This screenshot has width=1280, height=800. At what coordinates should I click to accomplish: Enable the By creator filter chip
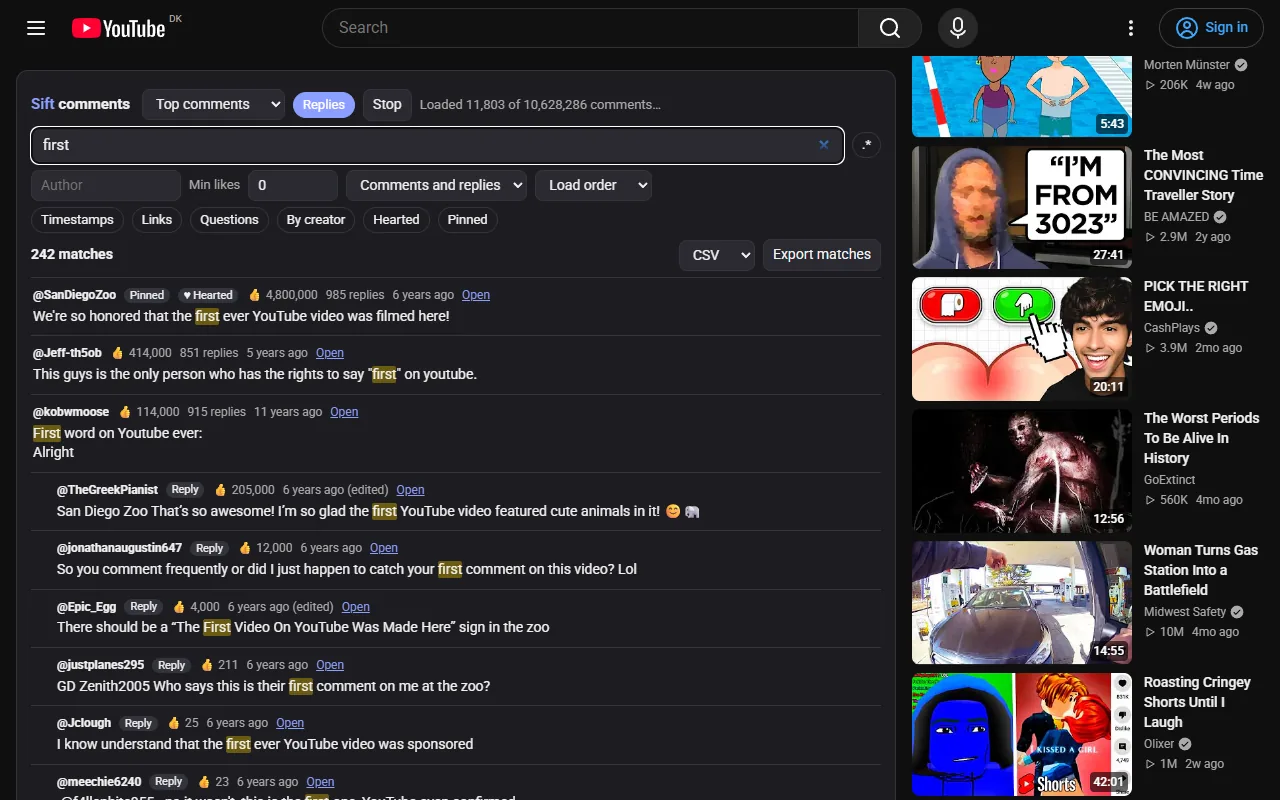[316, 220]
